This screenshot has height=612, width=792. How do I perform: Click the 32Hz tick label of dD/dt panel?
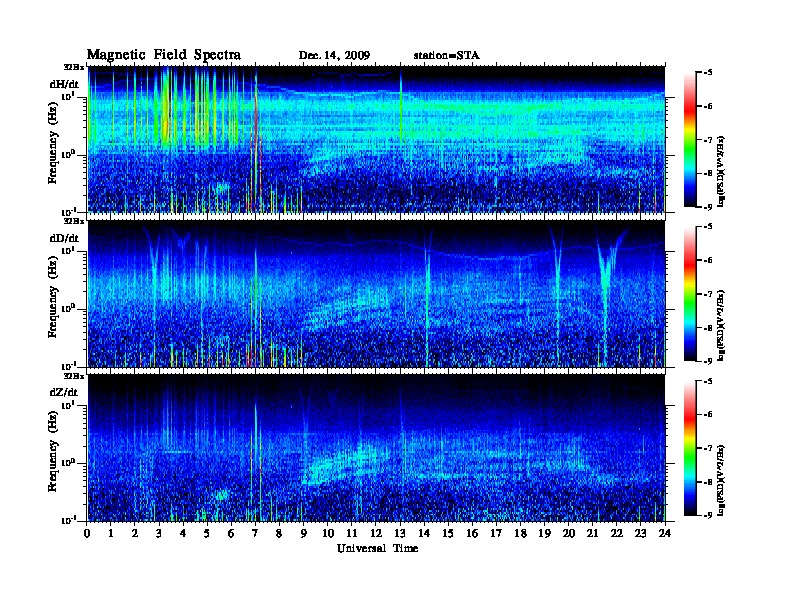tap(74, 221)
